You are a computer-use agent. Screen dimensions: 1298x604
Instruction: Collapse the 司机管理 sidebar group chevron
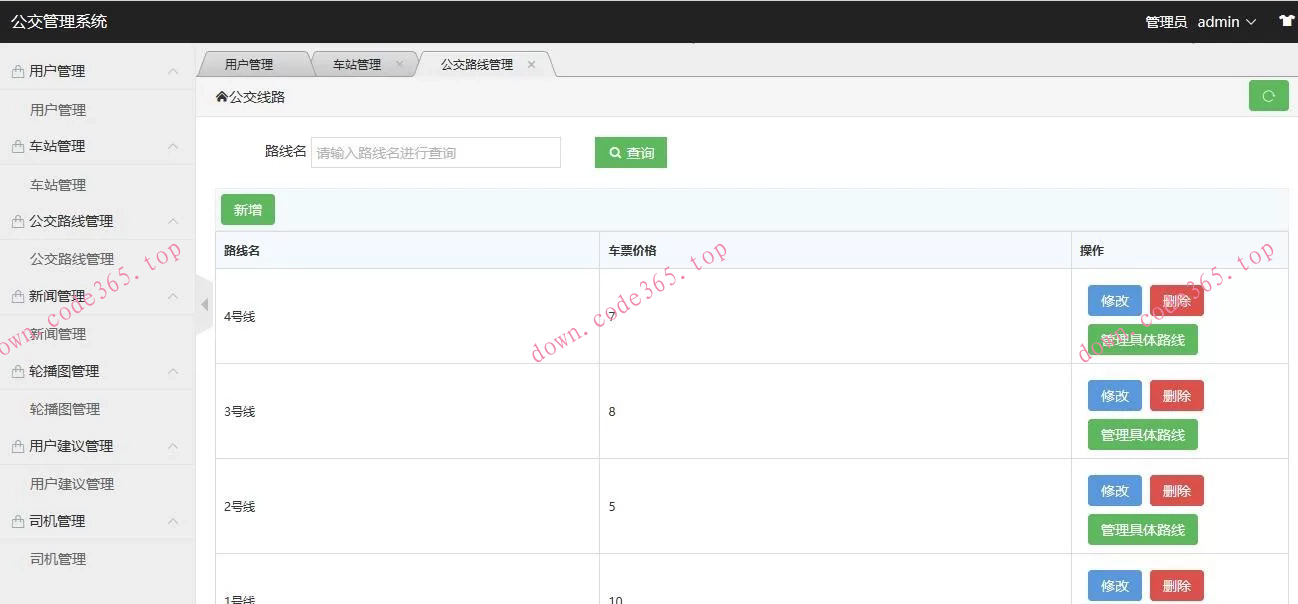click(173, 521)
